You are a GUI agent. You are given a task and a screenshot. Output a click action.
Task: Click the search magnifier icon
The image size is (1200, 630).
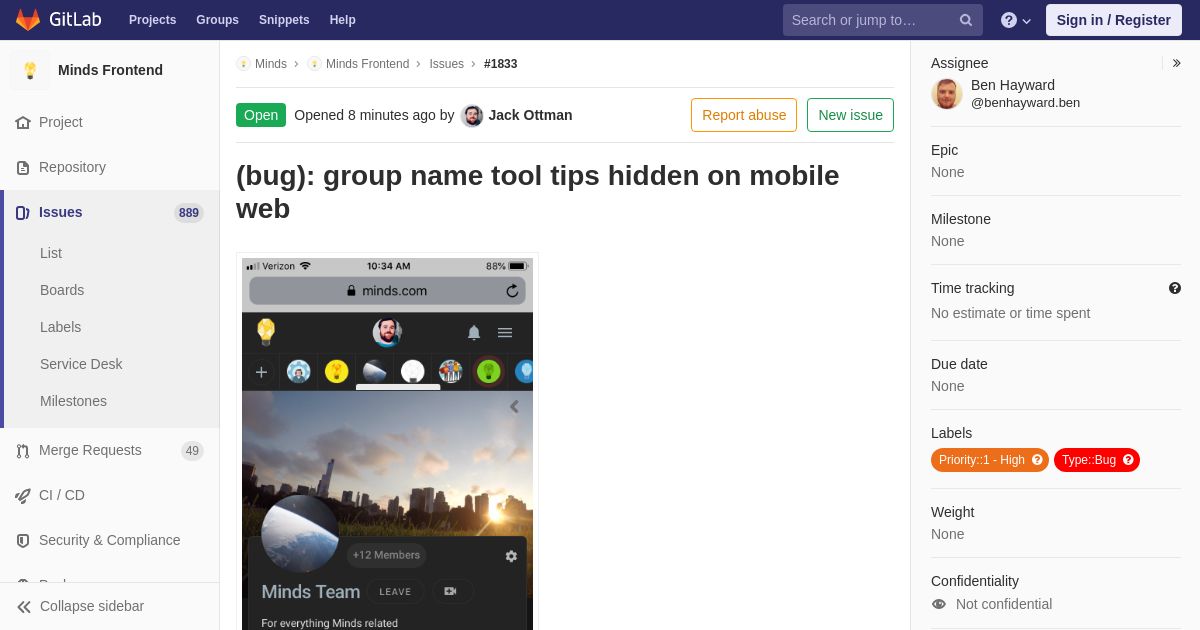click(x=966, y=20)
